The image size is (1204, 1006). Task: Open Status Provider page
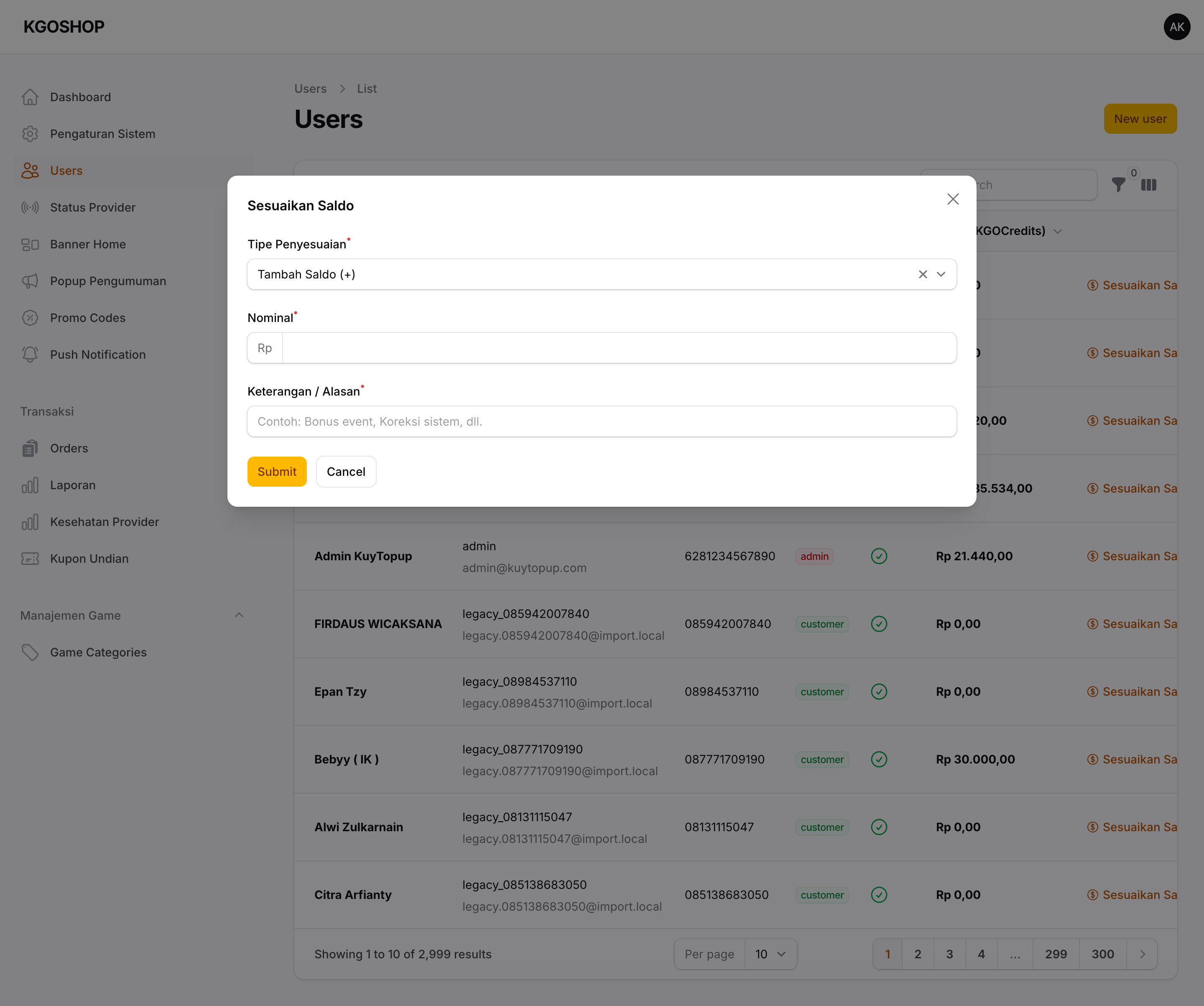pyautogui.click(x=134, y=207)
